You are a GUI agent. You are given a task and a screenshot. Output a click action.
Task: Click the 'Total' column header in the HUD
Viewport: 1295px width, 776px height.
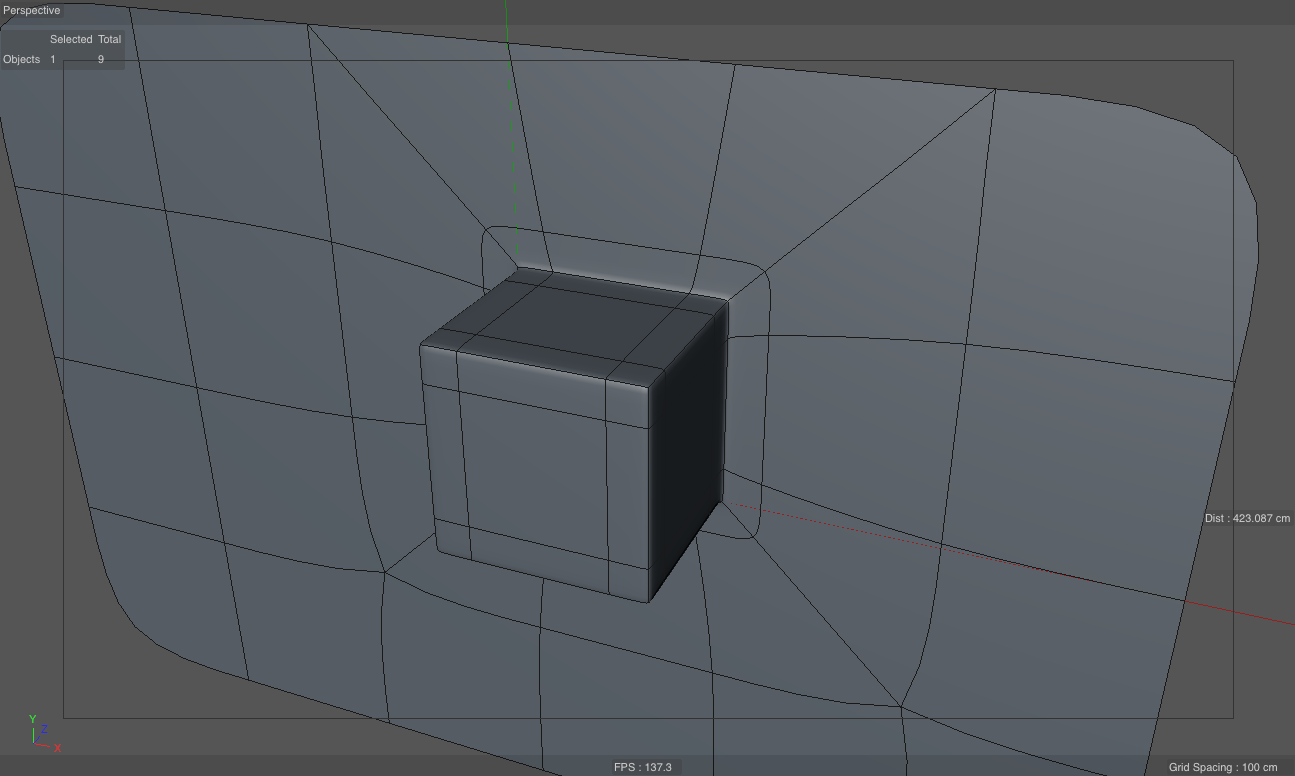tap(109, 39)
